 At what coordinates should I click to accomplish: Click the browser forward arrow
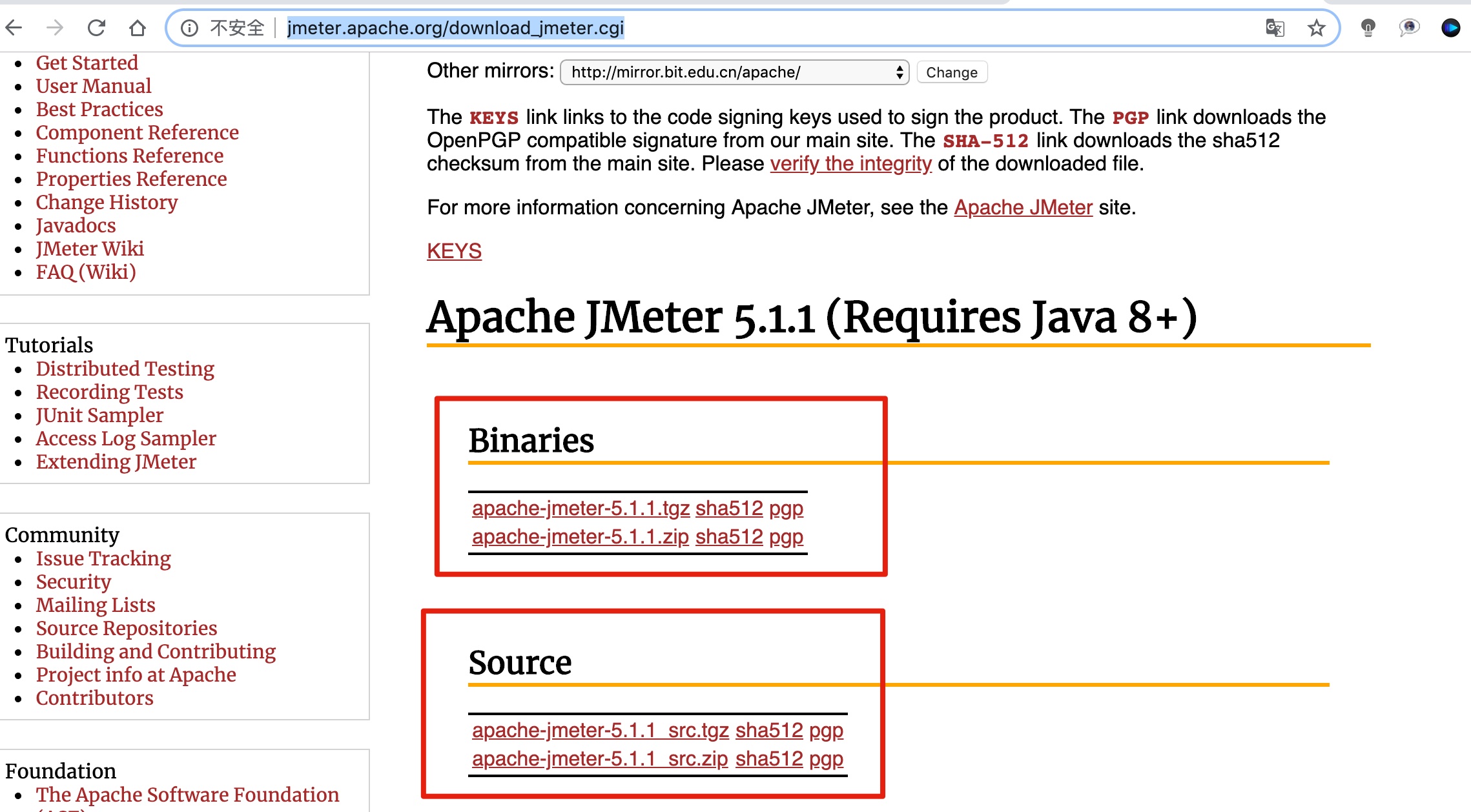[x=56, y=28]
